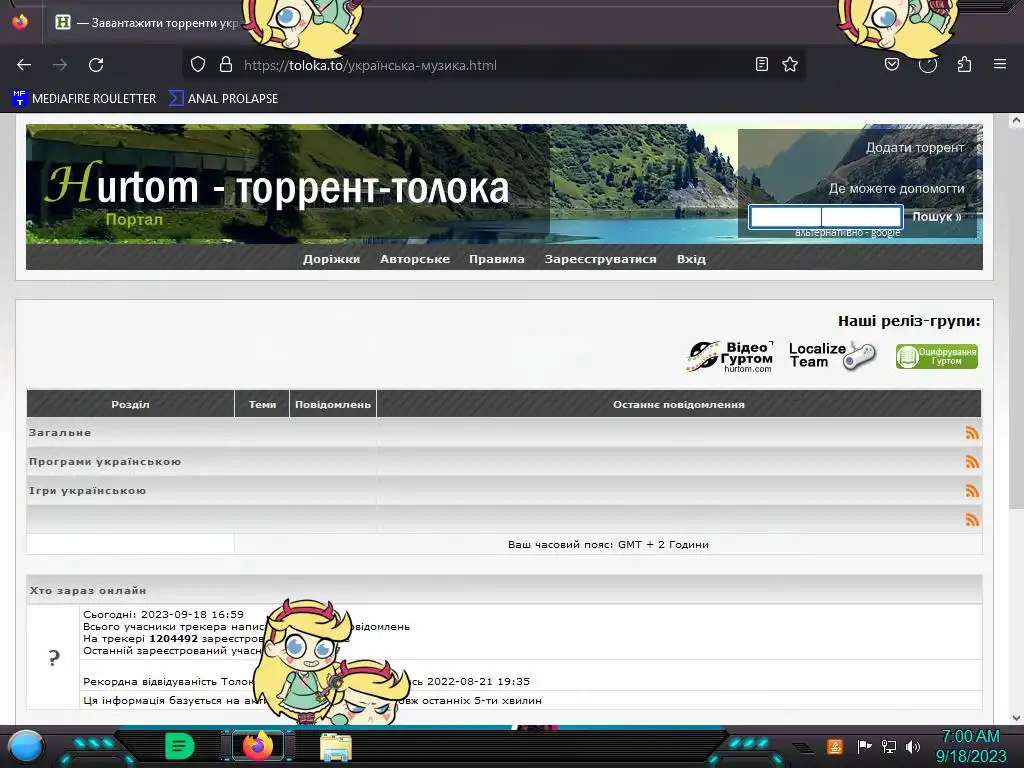Viewport: 1024px width, 768px height.
Task: Open the Портал link under the logo
Action: click(134, 219)
